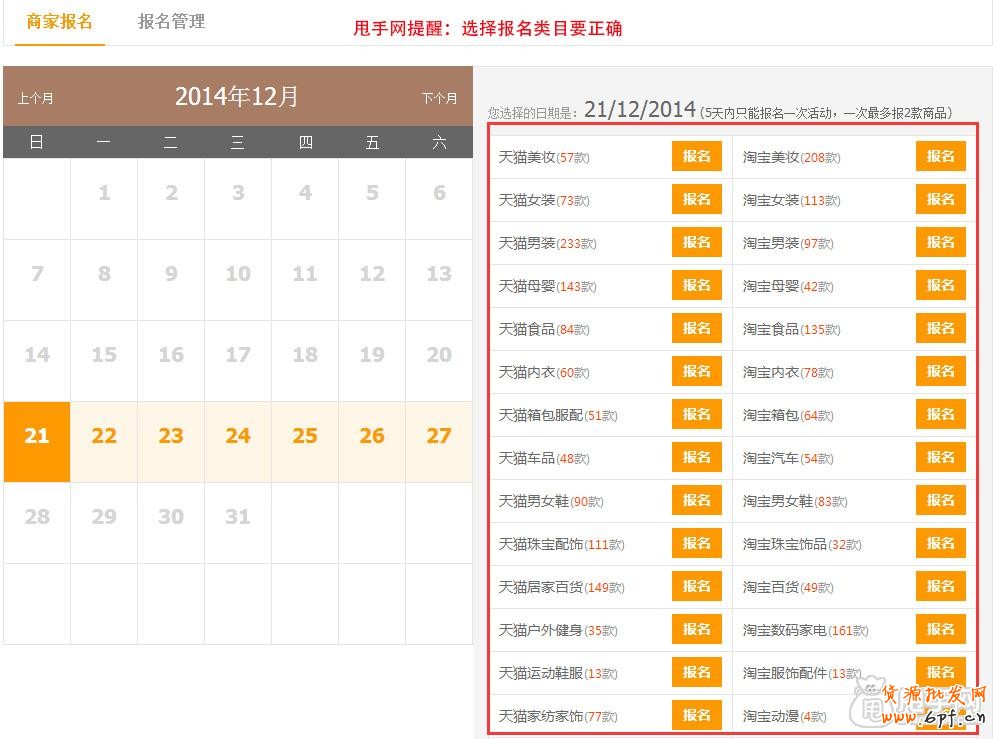Go to next month via 下个月
The image size is (996, 739).
click(439, 98)
